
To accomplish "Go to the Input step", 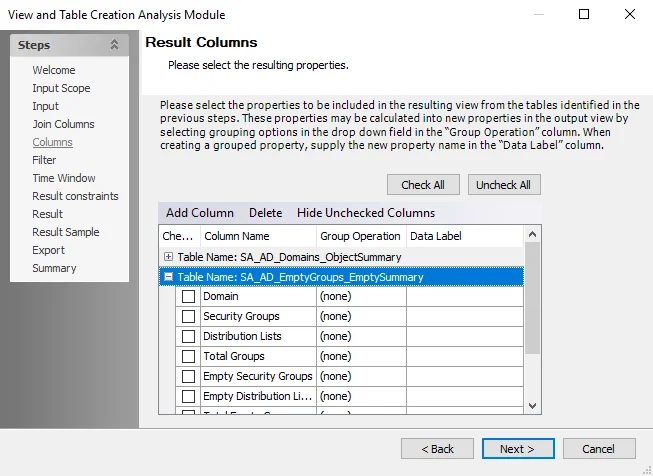I will click(46, 106).
